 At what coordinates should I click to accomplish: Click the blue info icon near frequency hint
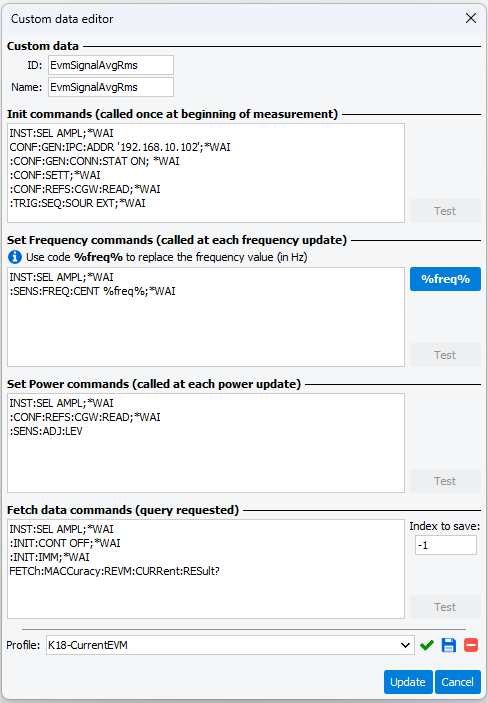point(15,257)
